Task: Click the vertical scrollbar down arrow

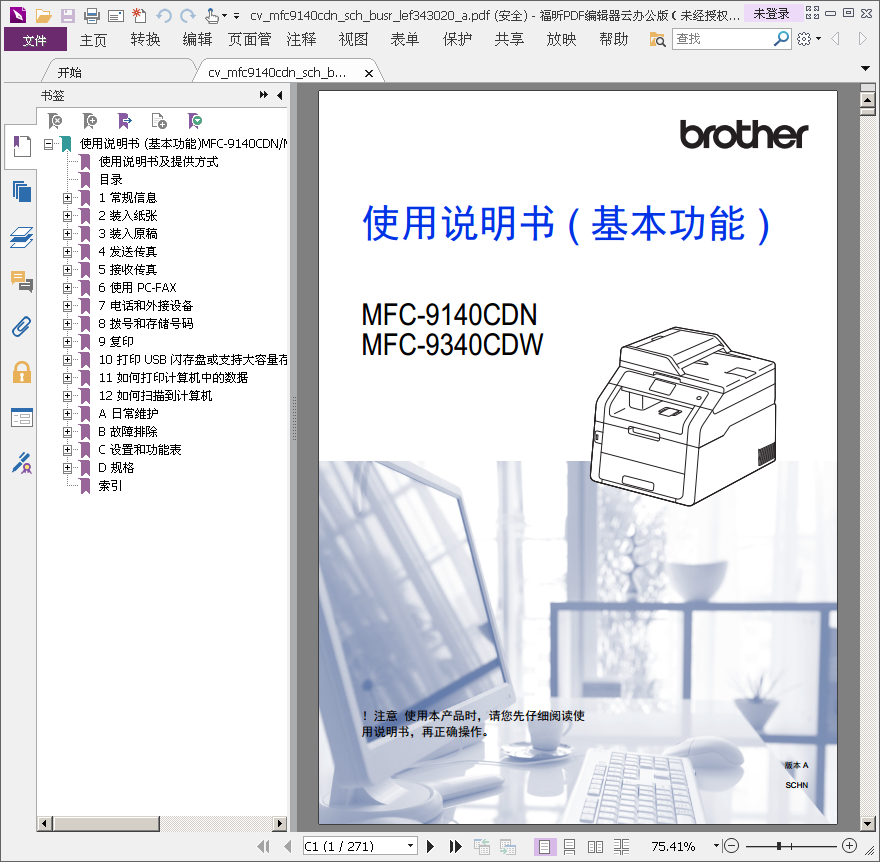Action: 868,823
